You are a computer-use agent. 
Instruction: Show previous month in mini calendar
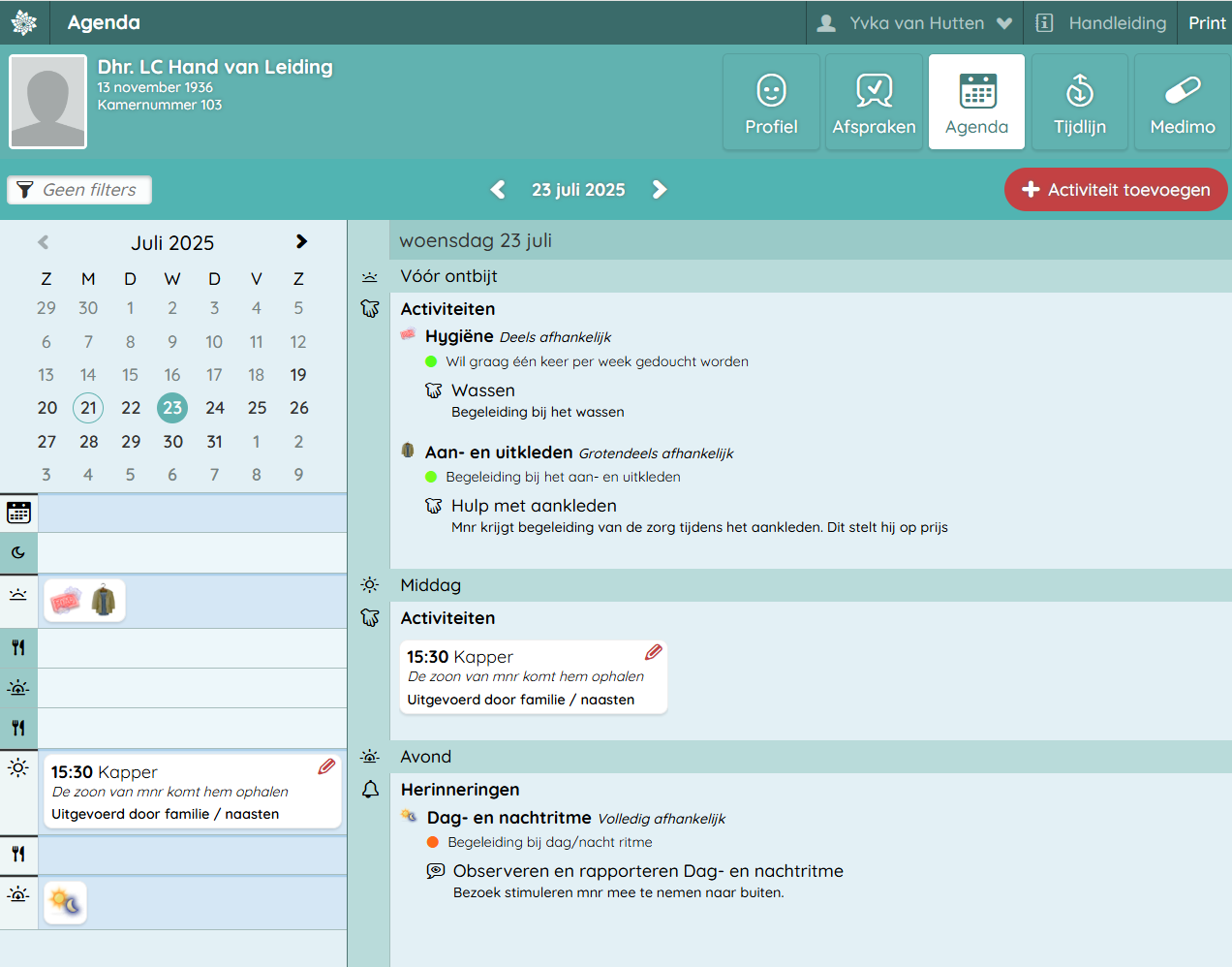click(x=44, y=242)
